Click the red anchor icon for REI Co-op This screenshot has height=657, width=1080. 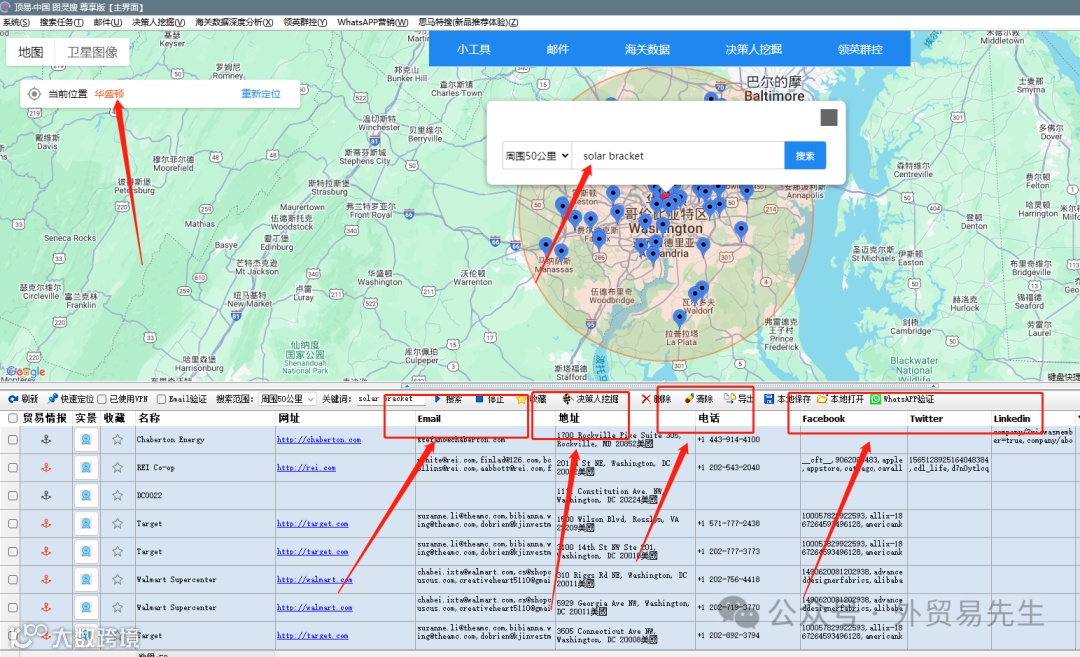click(x=46, y=468)
